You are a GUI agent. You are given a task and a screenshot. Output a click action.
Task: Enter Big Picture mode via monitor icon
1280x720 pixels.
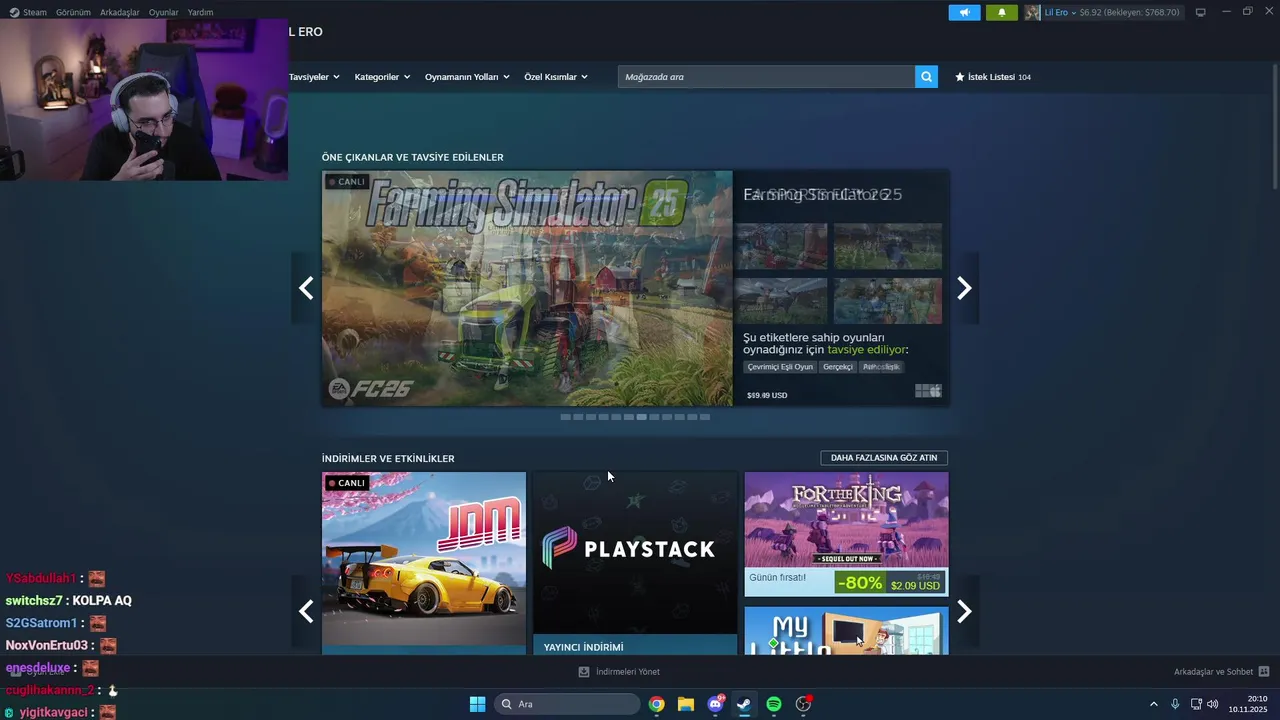pos(1200,12)
